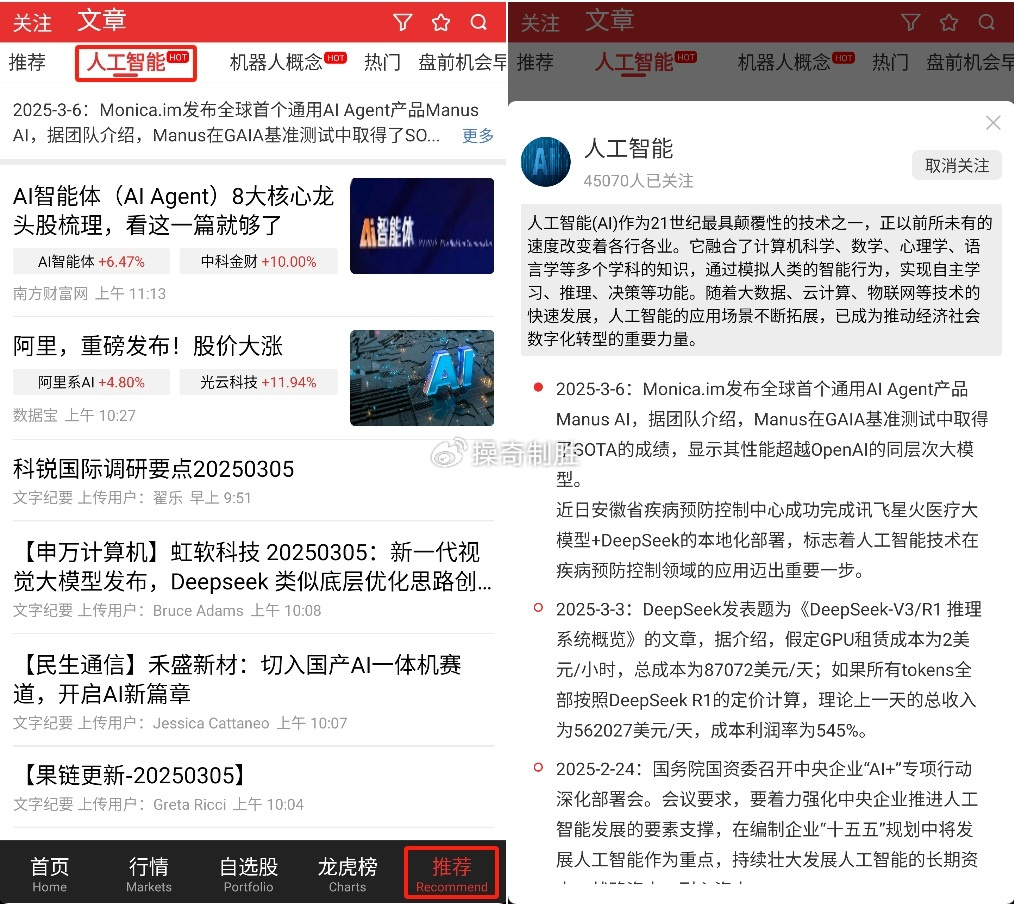Tap 推荐 category in right dimmed screen
The width and height of the screenshot is (1014, 904).
(x=535, y=62)
